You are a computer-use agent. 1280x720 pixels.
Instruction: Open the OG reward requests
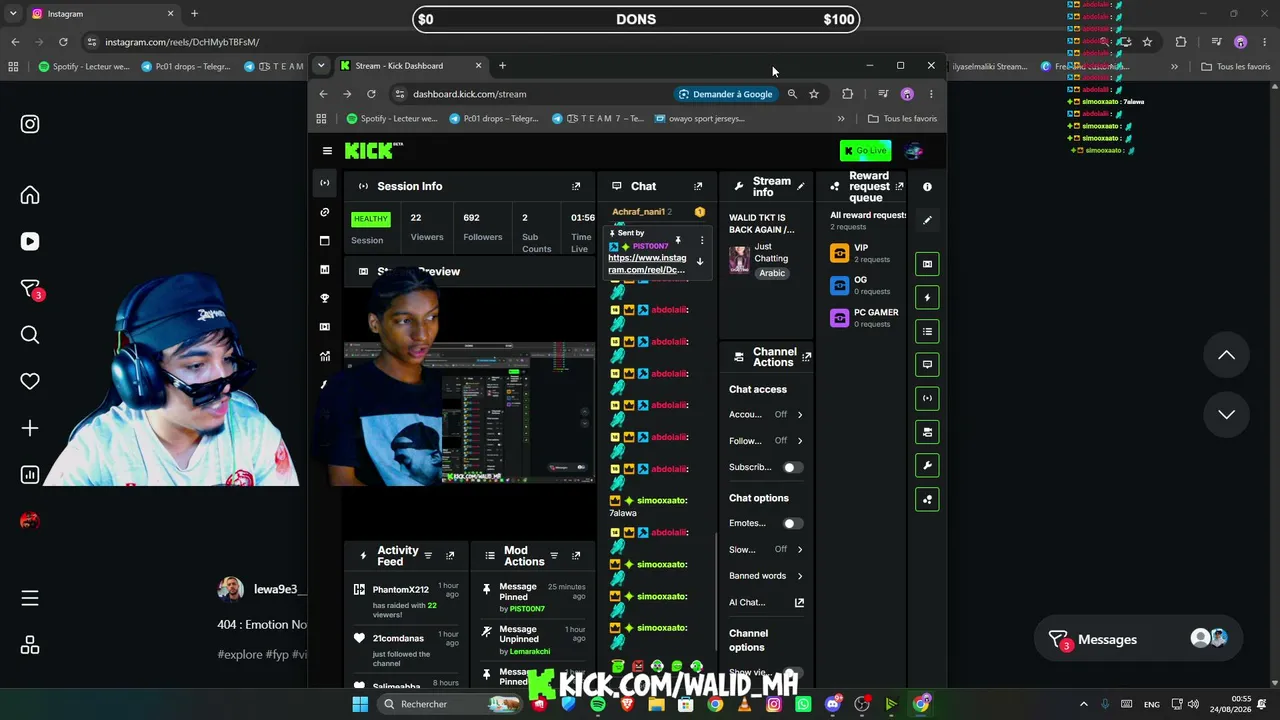click(x=867, y=285)
